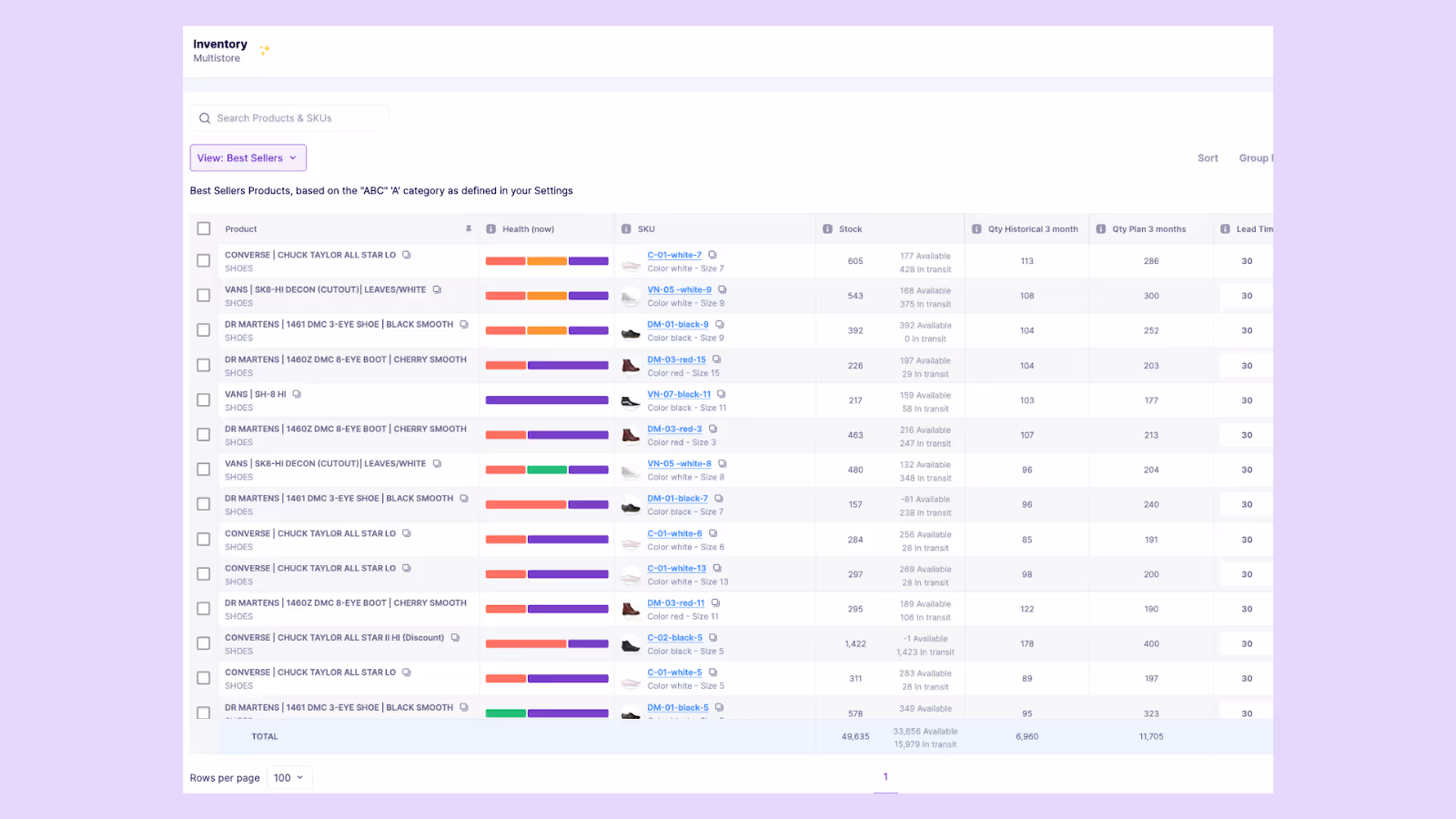The height and width of the screenshot is (819, 1456).
Task: Open the Group by options
Action: 1256,158
